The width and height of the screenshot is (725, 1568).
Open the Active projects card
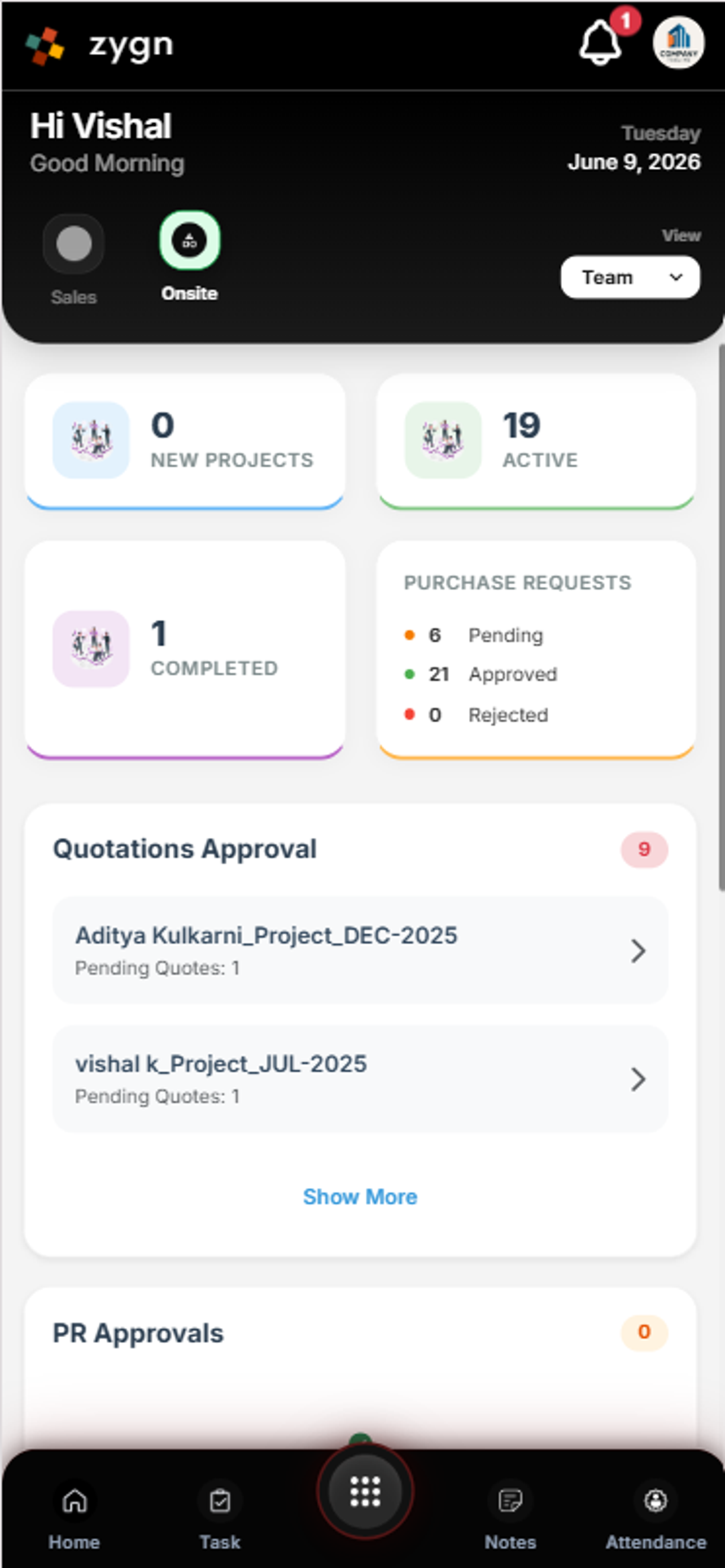click(x=536, y=441)
